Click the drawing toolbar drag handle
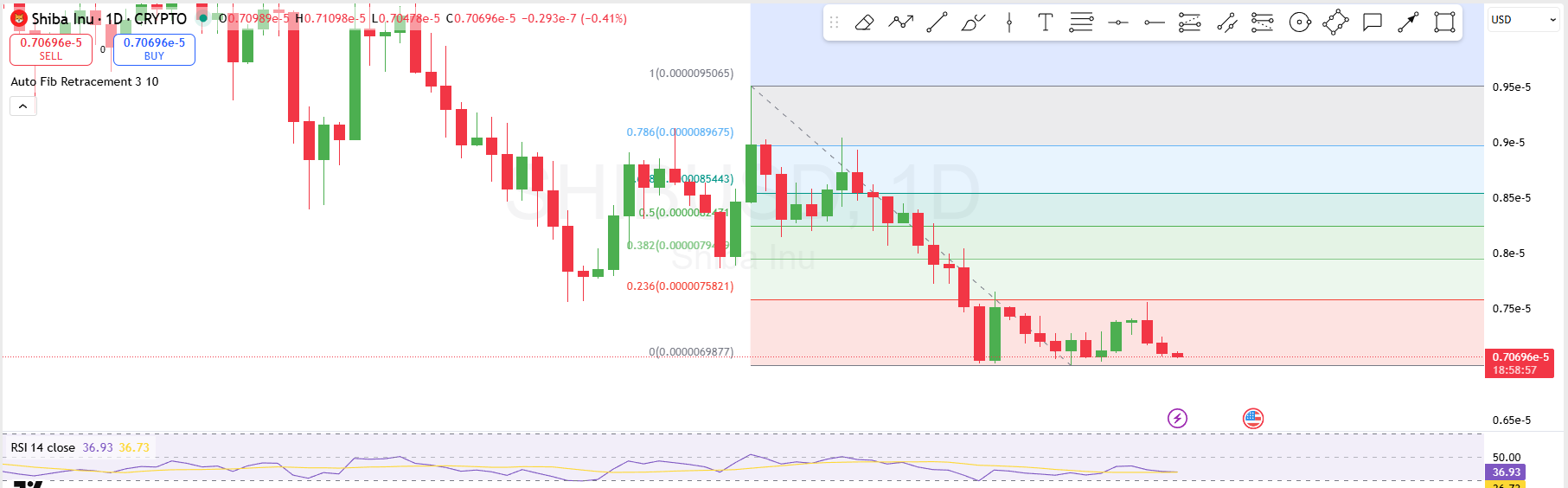The image size is (1568, 488). [835, 22]
